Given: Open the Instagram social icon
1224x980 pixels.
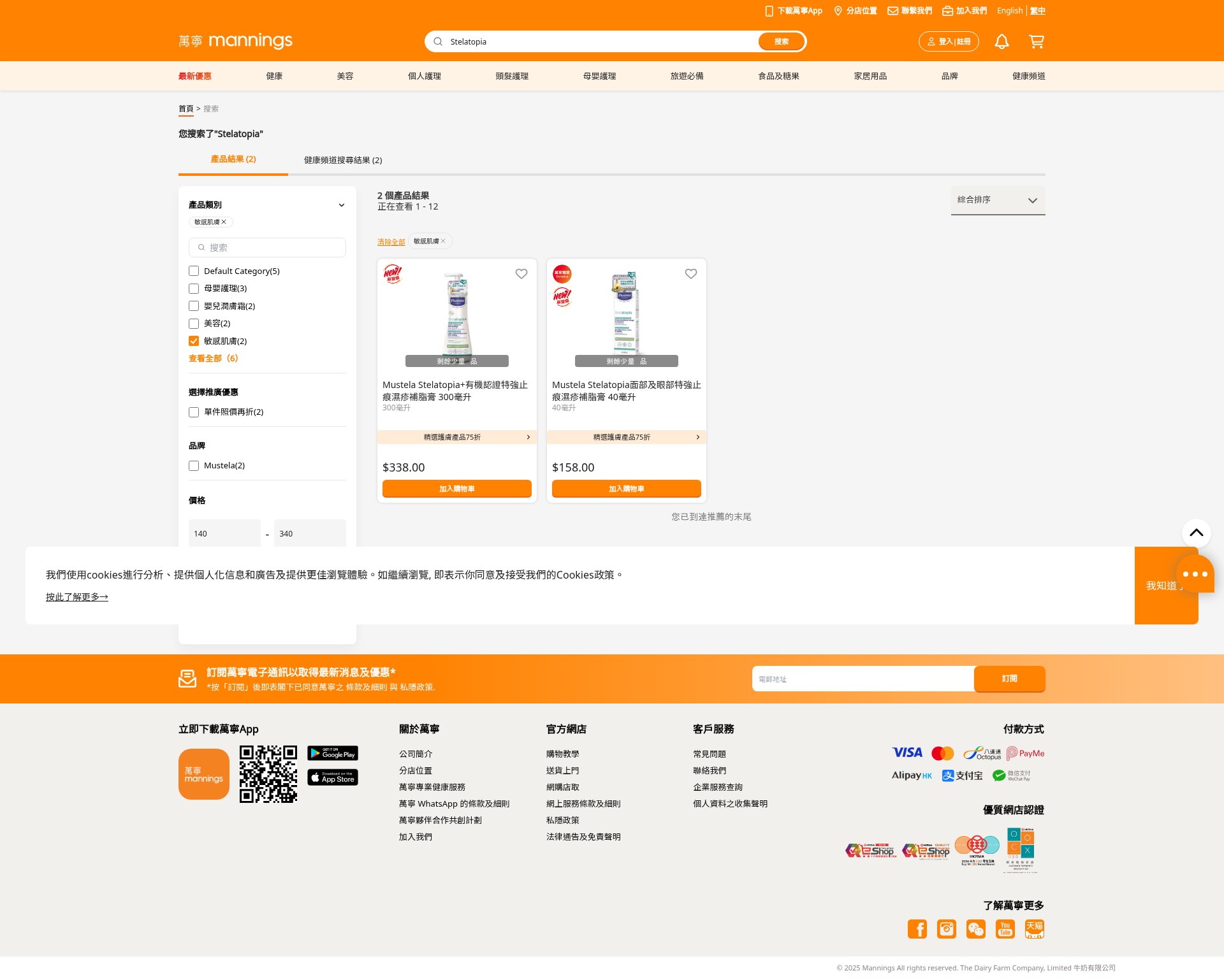Looking at the screenshot, I should pos(947,929).
